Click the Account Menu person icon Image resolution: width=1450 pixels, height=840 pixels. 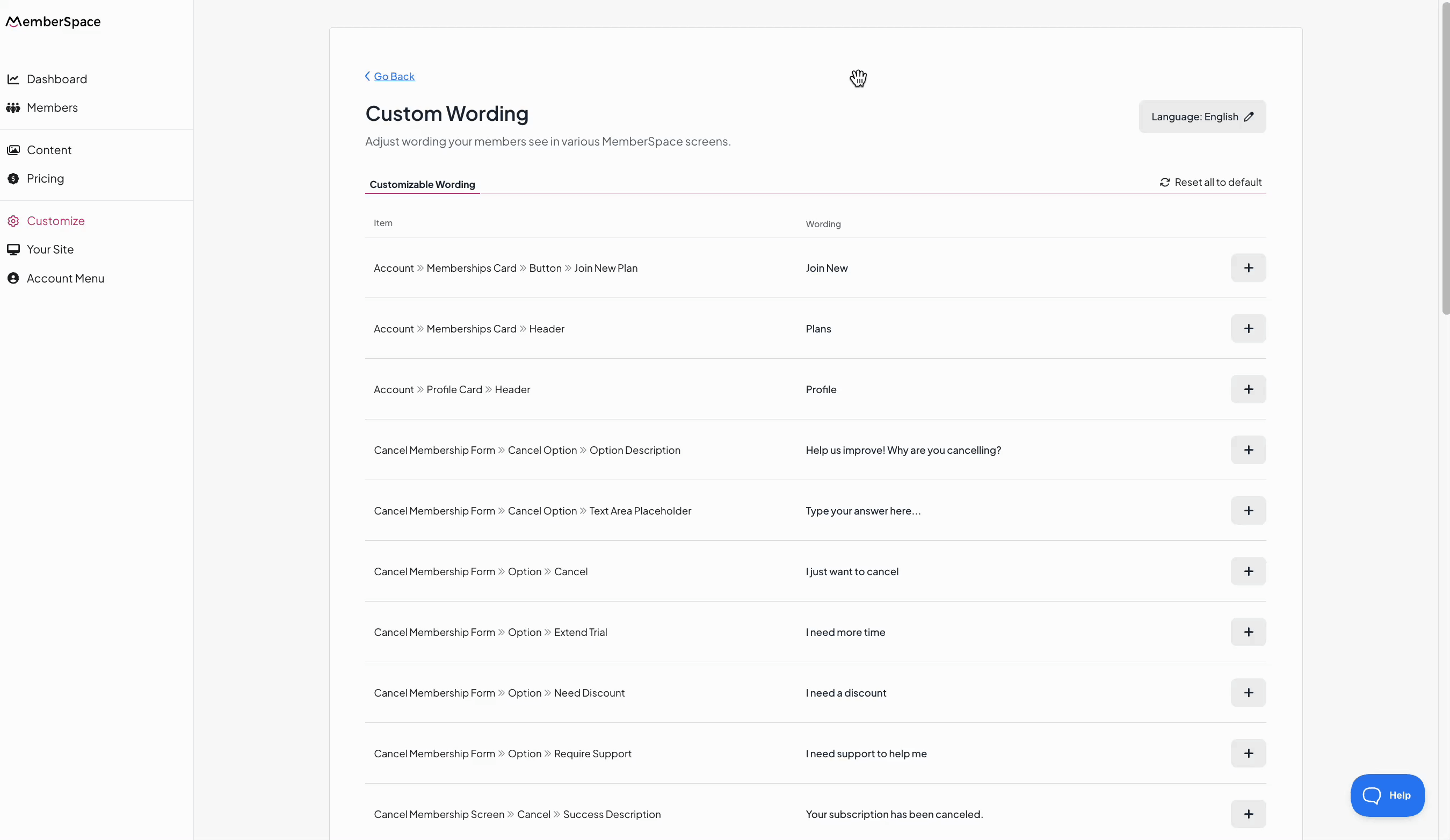pos(13,278)
